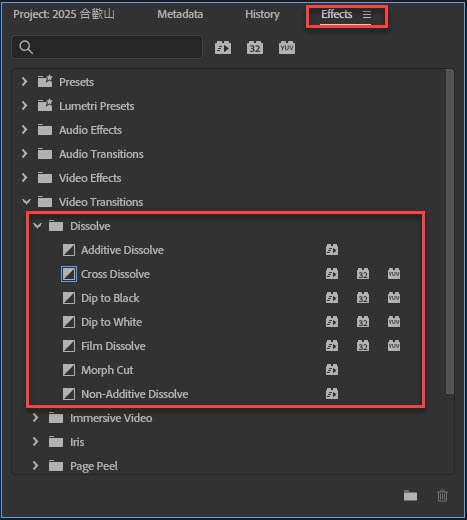The image size is (467, 520).
Task: Expand the Audio Effects folder
Action: coord(24,130)
